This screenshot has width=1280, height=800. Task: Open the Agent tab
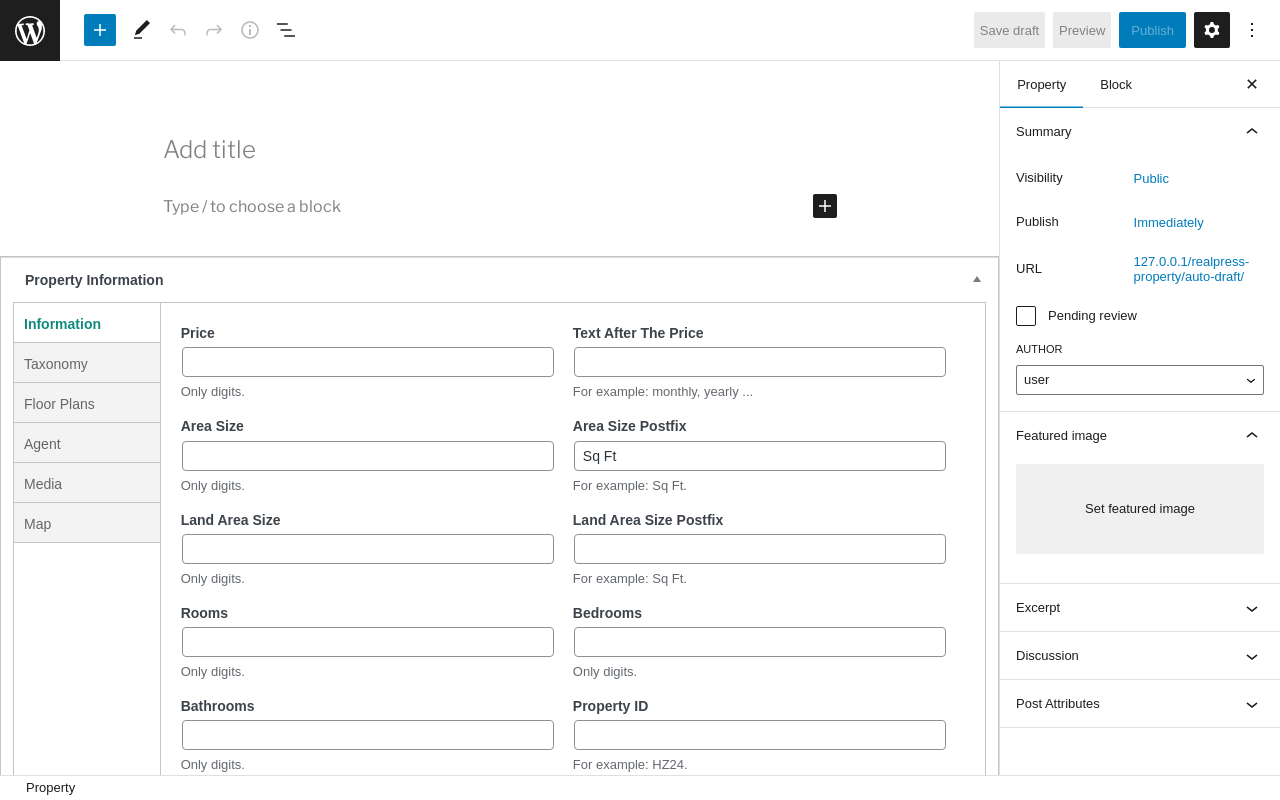pos(87,444)
